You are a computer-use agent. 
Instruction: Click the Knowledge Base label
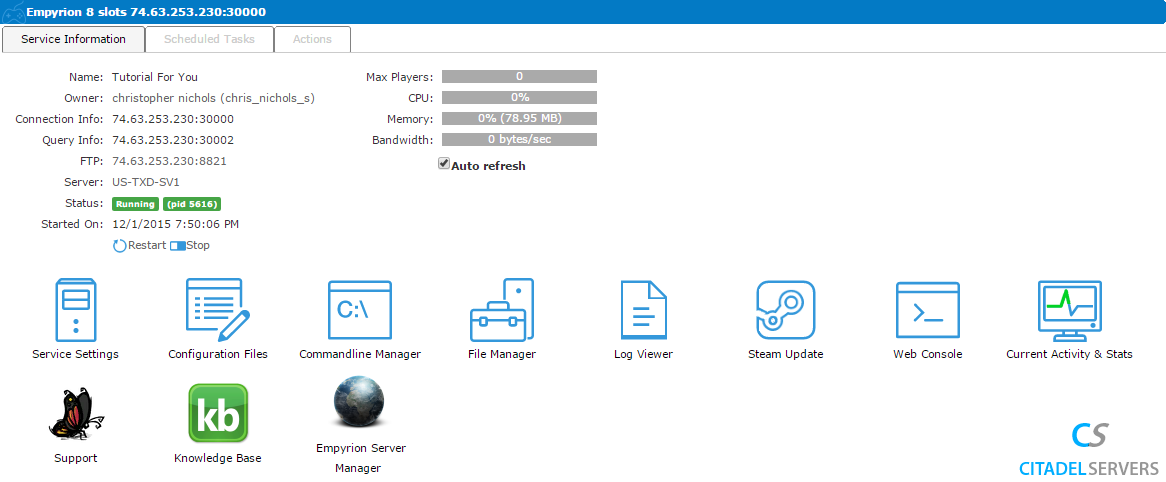point(218,458)
